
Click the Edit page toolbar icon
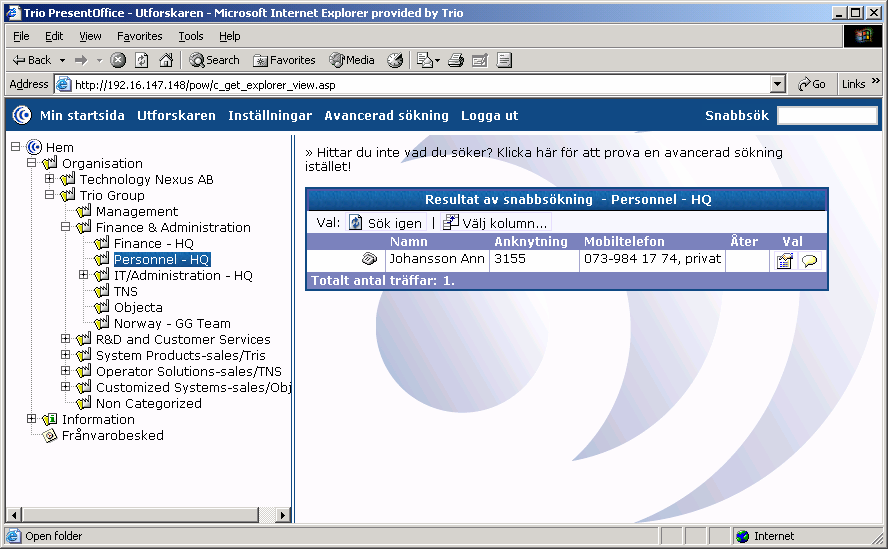click(x=480, y=60)
